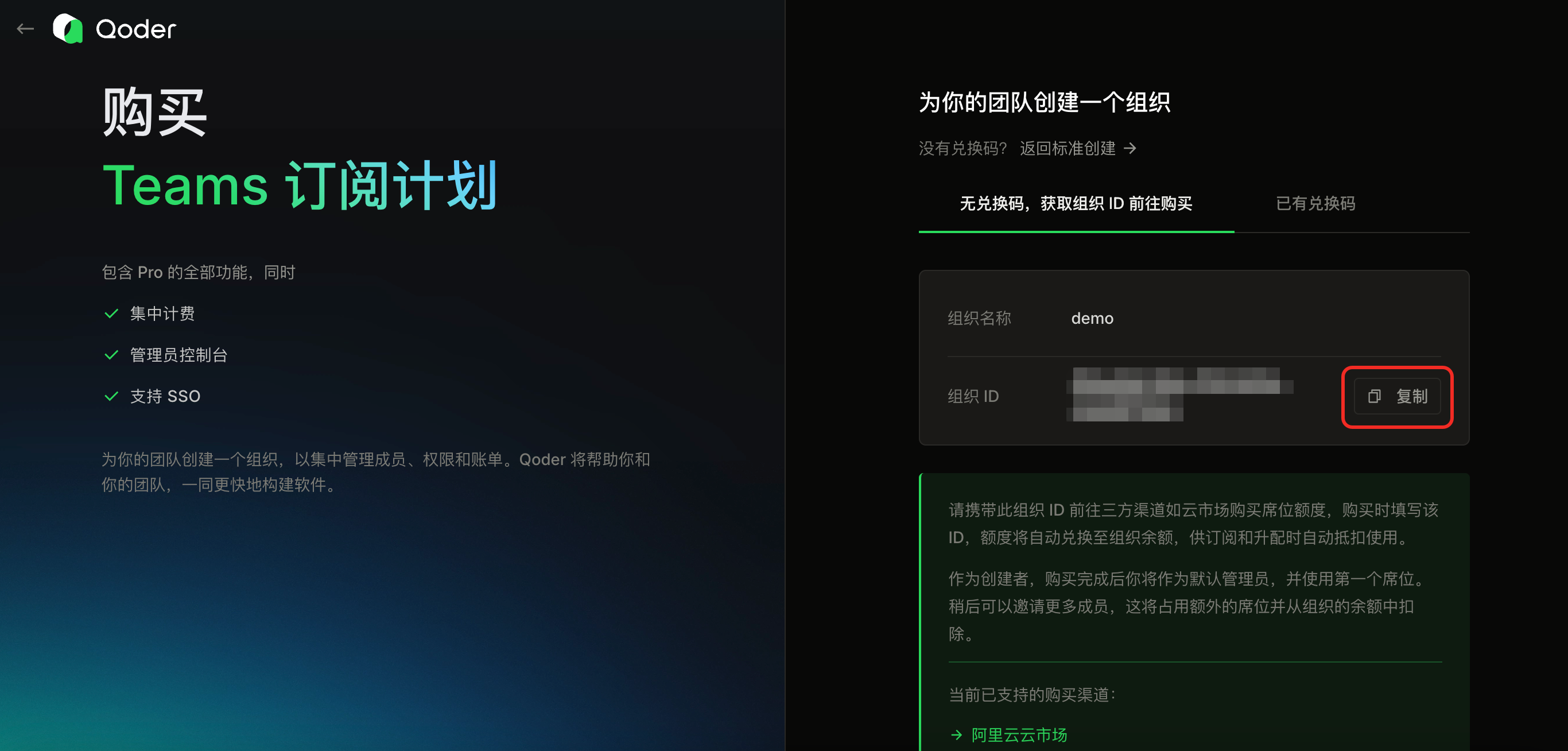Click the blurred organization ID value

1179,394
